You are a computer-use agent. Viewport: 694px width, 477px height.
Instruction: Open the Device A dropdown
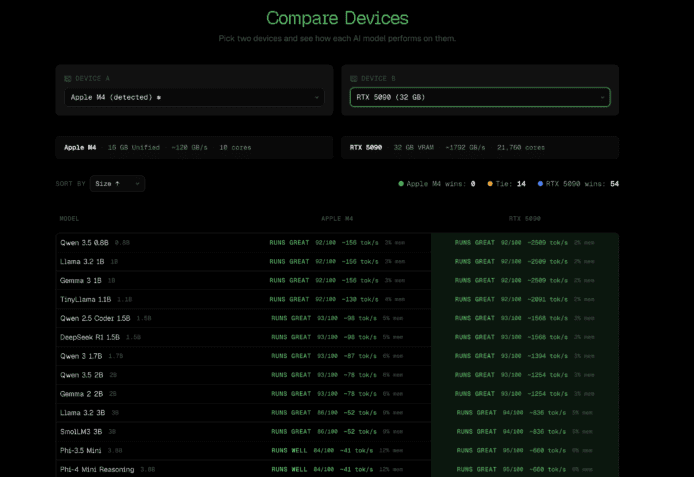pos(194,97)
